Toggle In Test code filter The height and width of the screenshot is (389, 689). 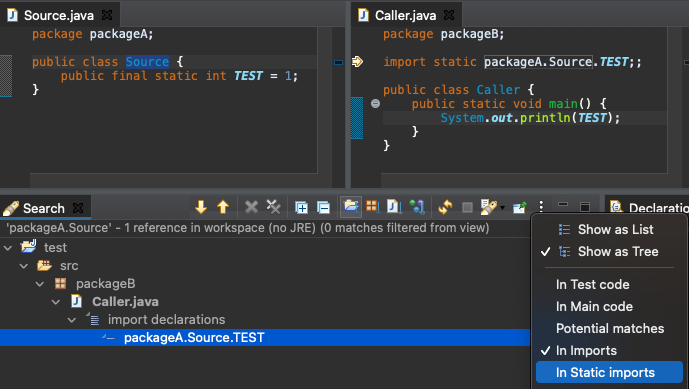(609, 284)
